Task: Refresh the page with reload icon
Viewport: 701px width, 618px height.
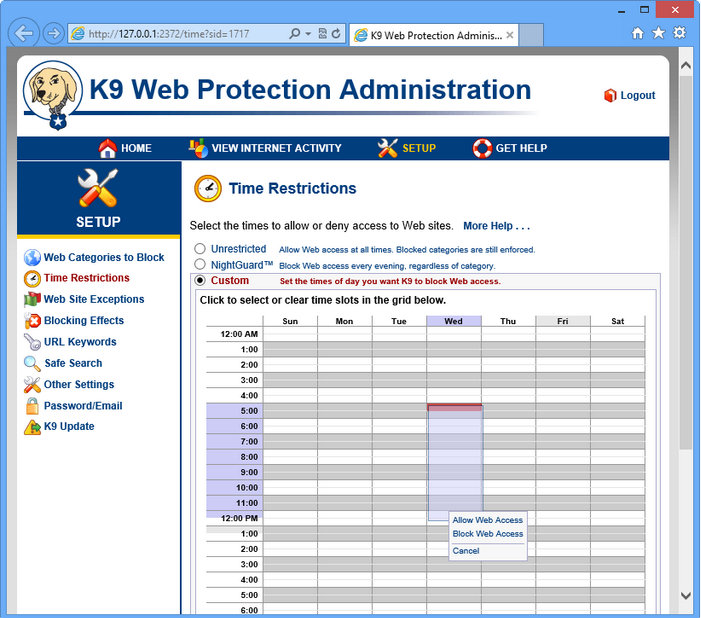Action: [336, 34]
